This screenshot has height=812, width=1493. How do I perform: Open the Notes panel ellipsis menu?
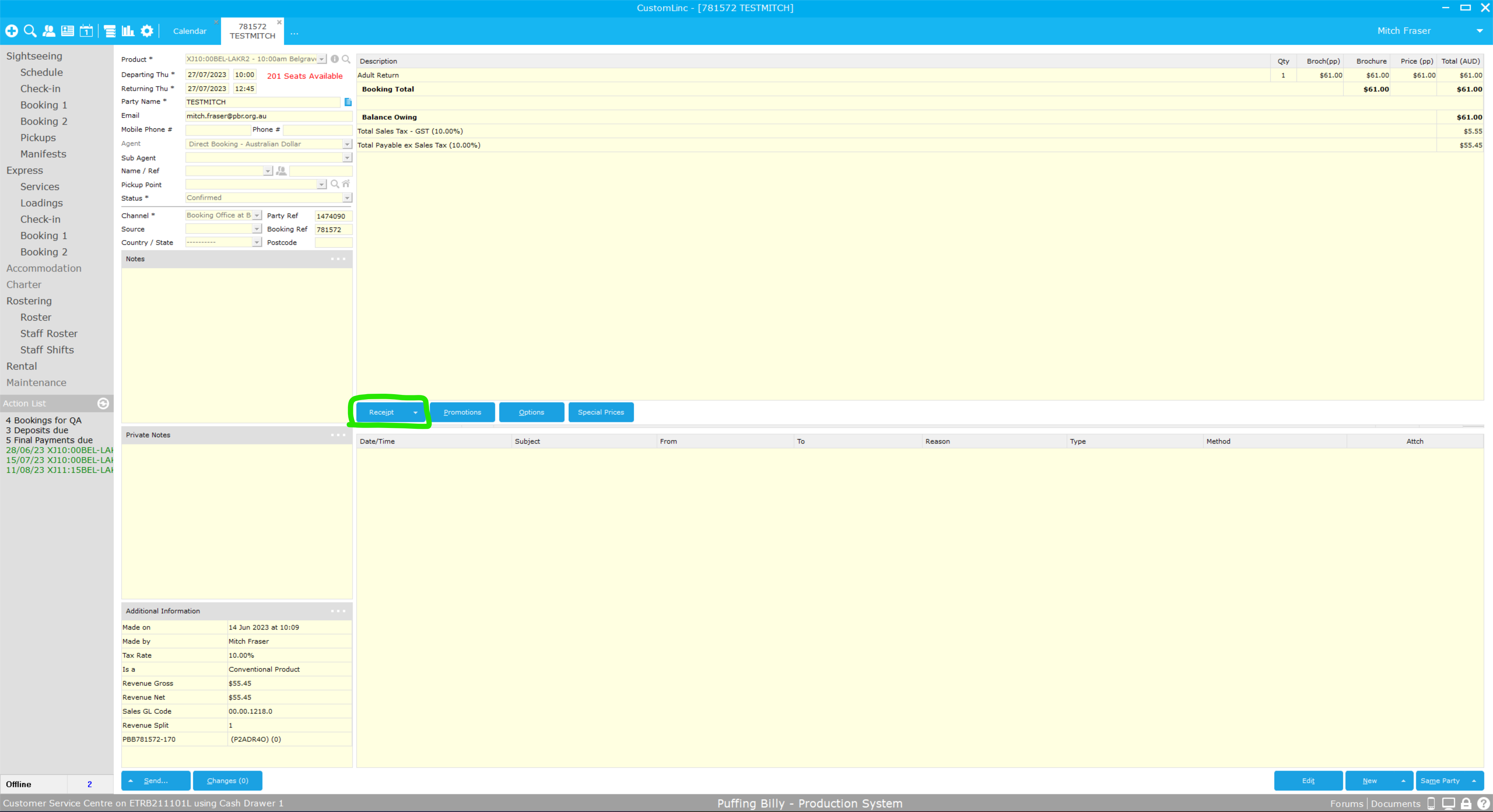[x=338, y=259]
